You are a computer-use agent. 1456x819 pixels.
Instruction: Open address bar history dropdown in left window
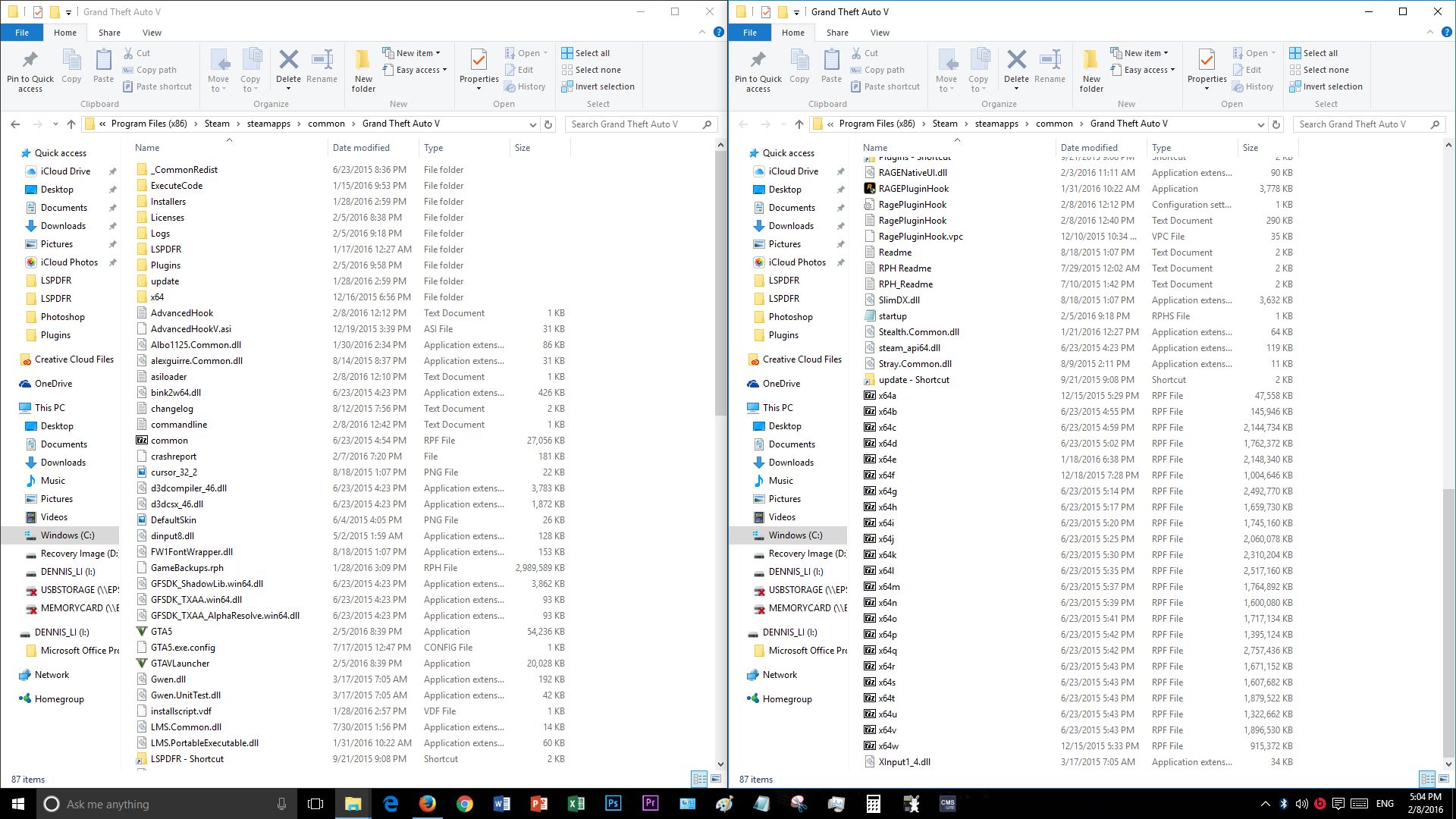click(x=532, y=124)
